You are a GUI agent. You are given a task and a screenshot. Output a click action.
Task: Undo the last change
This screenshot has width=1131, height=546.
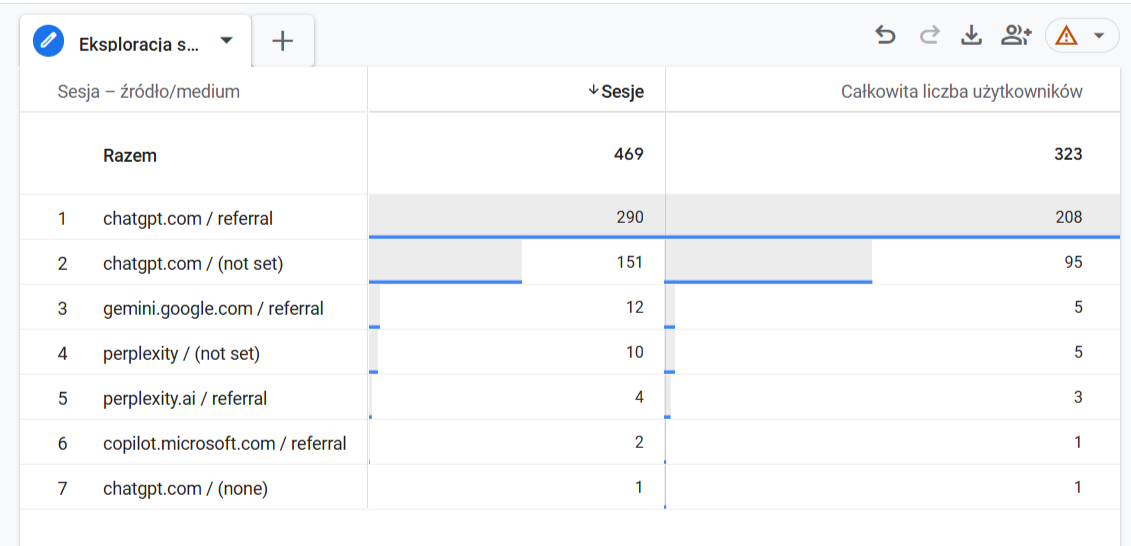885,36
